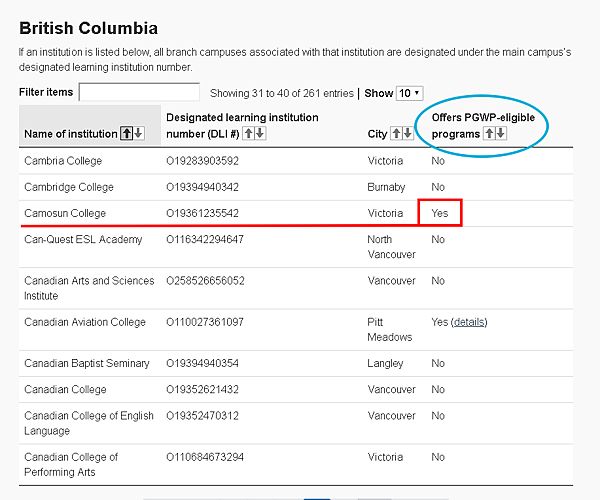Screen dimensions: 600x500
Task: Sort PGWP-eligible programs ascending arrow
Action: click(489, 134)
